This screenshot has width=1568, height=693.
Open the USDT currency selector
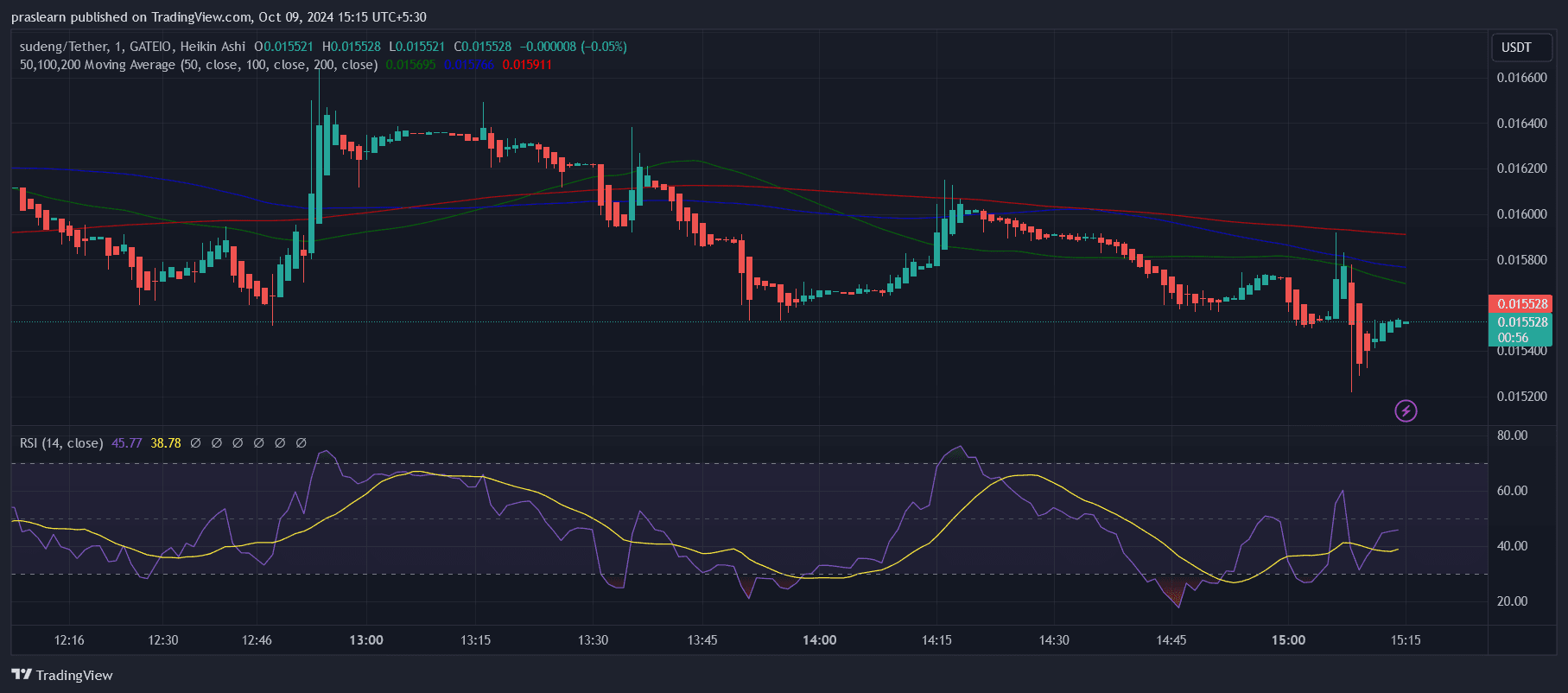pyautogui.click(x=1521, y=48)
